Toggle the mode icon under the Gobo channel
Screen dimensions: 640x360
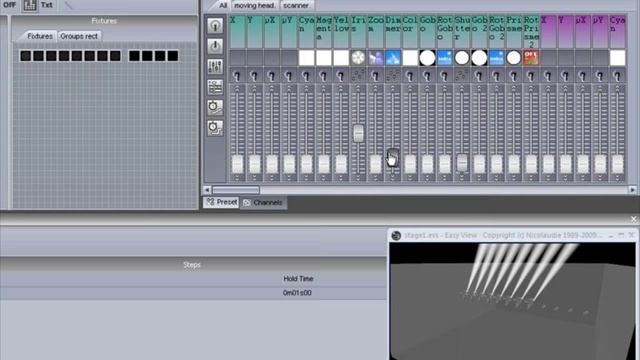(427, 76)
